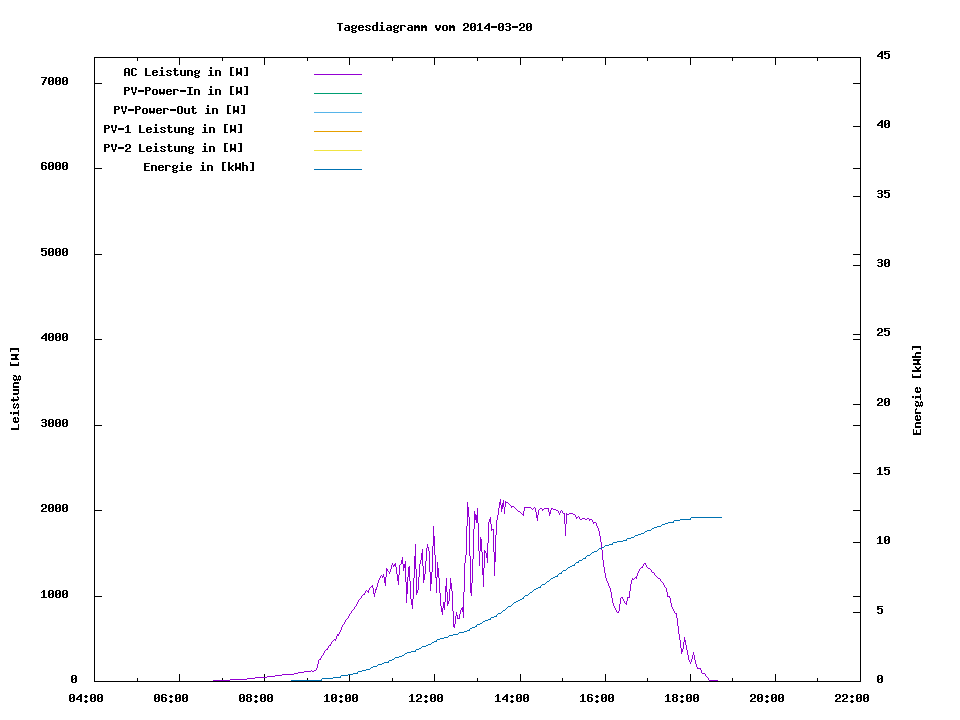This screenshot has height=720, width=960.
Task: Select the 10 tick label on Energie axis
Action: pos(883,541)
